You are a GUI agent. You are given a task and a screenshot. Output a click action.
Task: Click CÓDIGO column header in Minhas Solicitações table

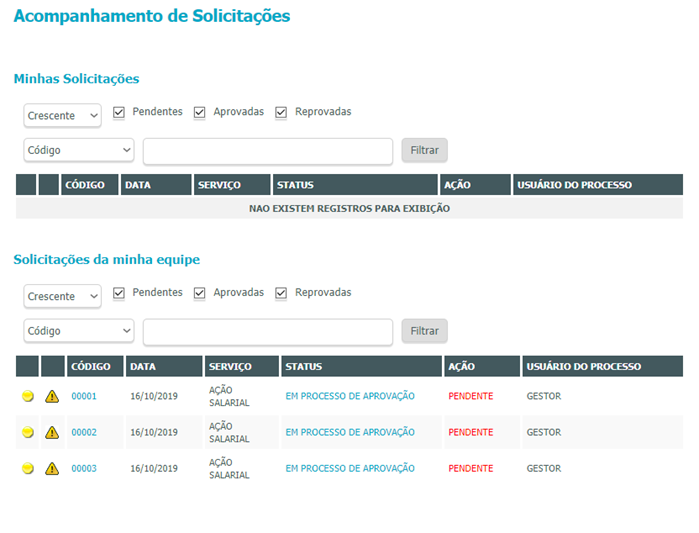click(x=90, y=184)
